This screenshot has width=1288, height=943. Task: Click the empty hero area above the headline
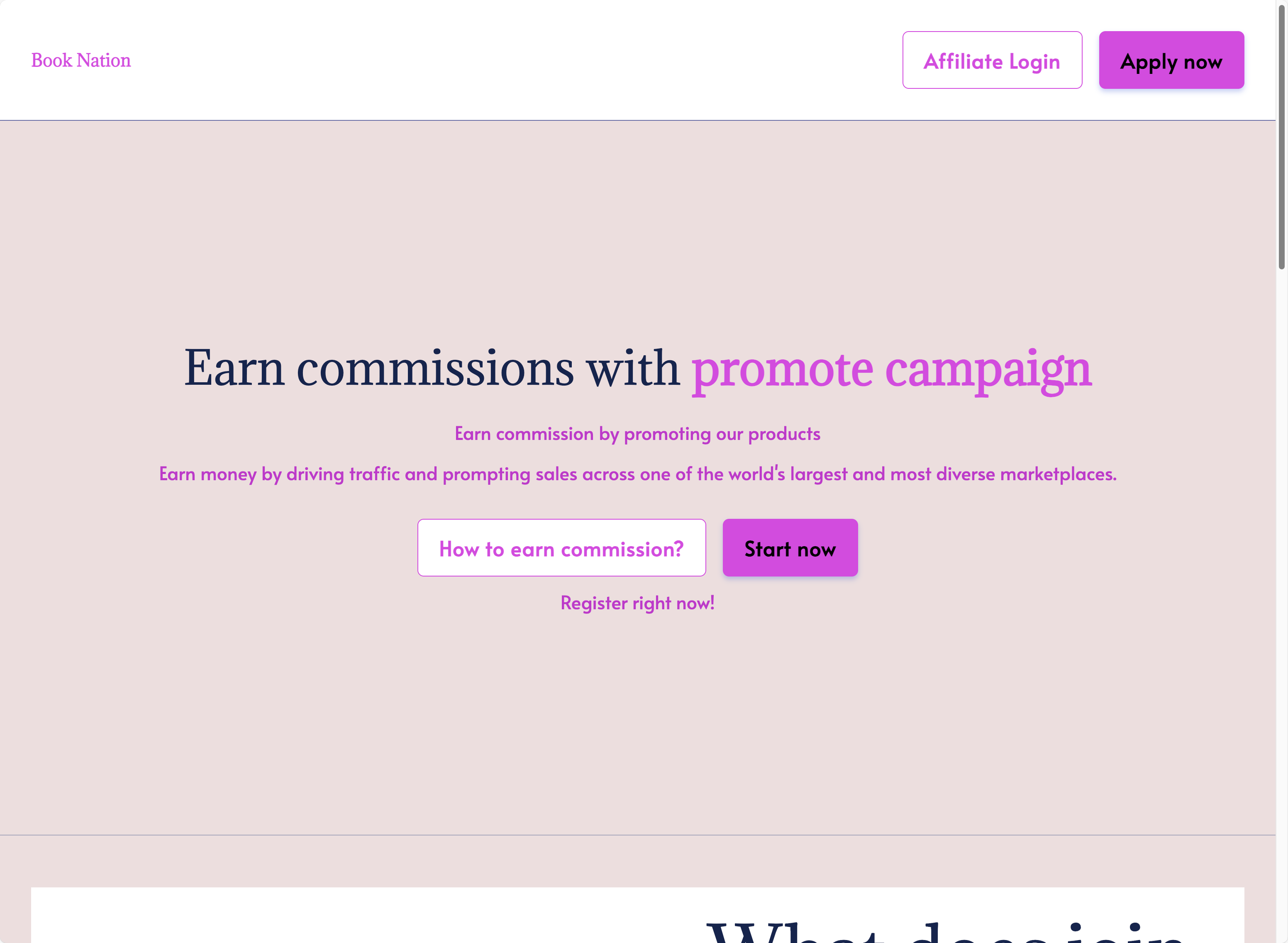click(x=637, y=228)
